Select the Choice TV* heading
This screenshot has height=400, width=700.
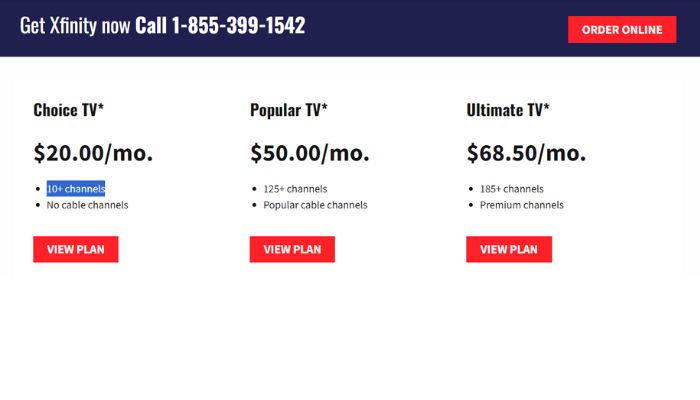coord(69,110)
